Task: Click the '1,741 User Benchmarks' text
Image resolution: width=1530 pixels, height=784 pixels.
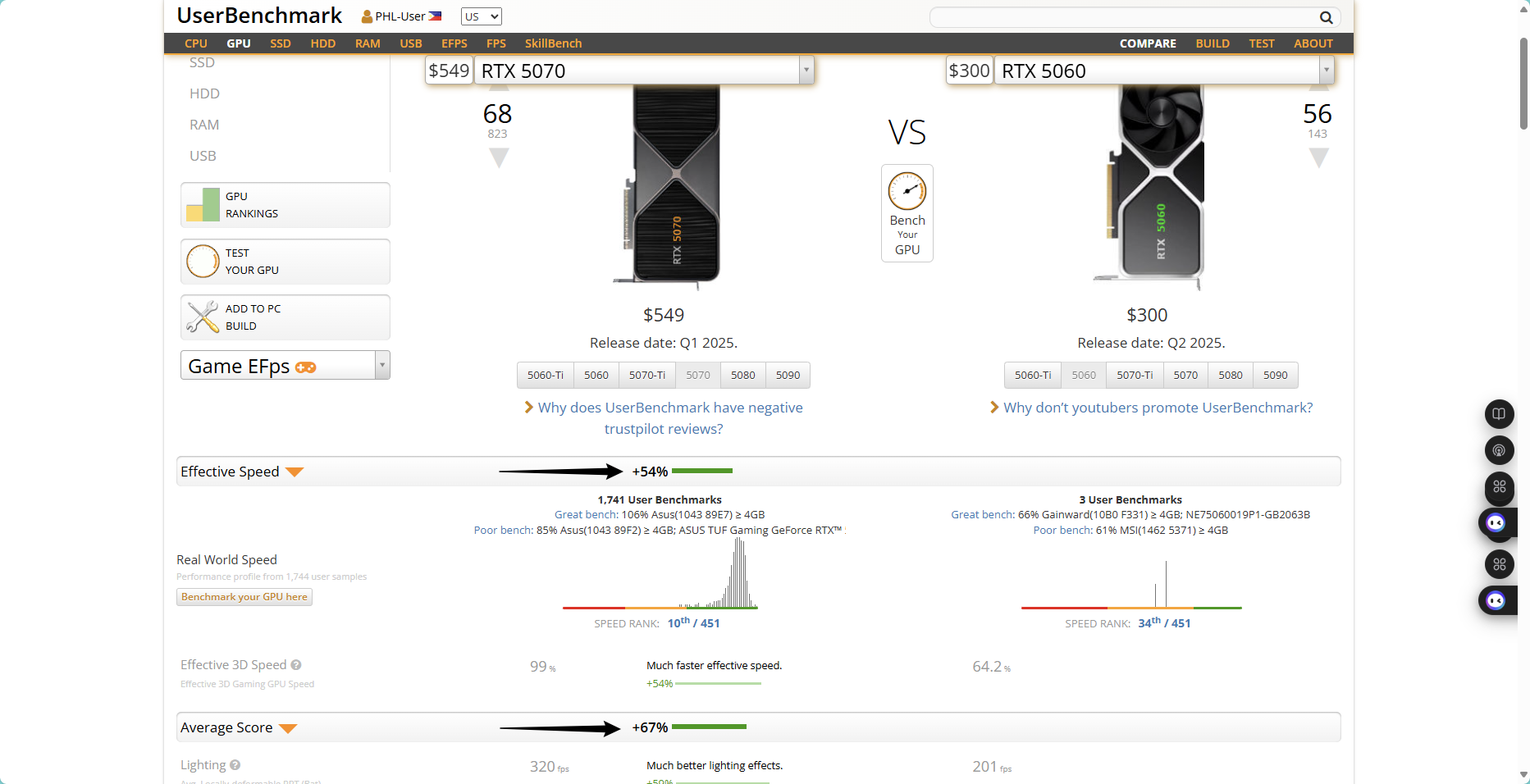Action: [660, 499]
